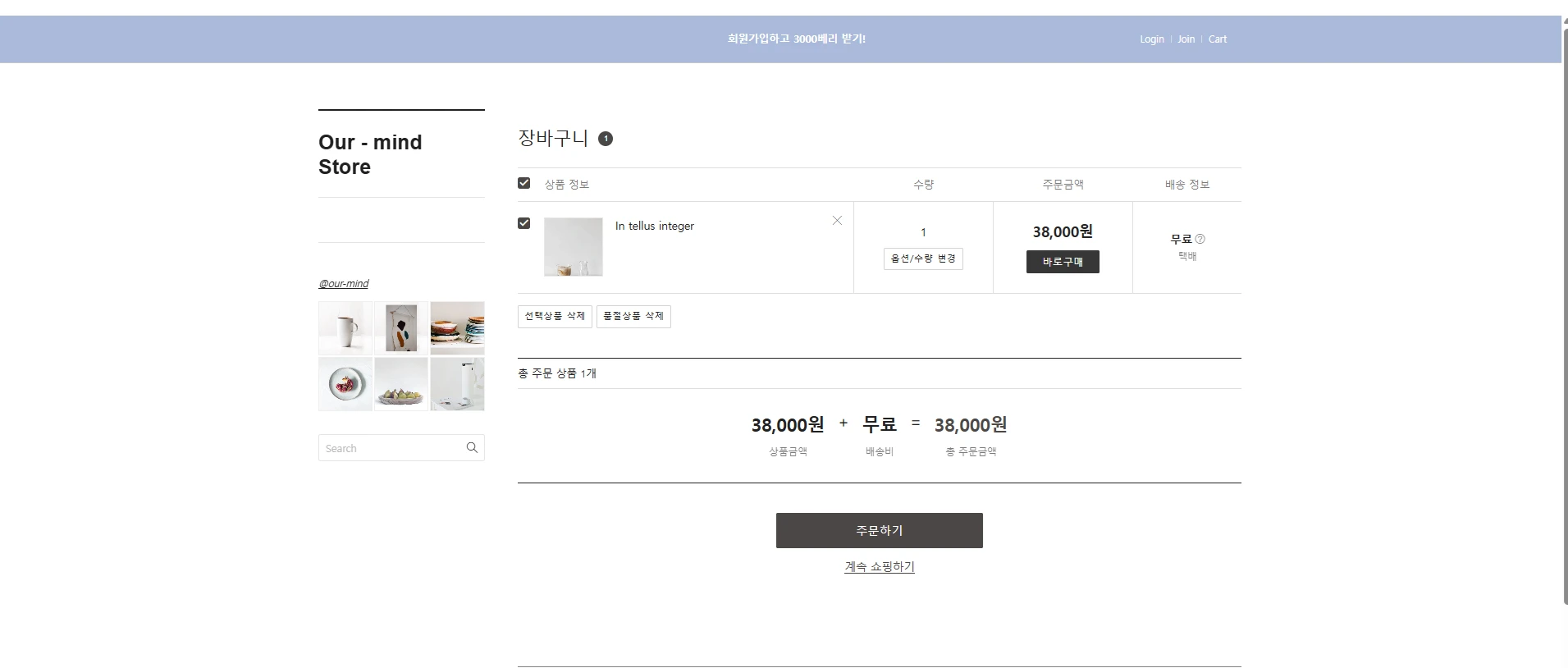This screenshot has width=1568, height=668.
Task: Open the fruit bowl thumbnail
Action: coord(401,384)
